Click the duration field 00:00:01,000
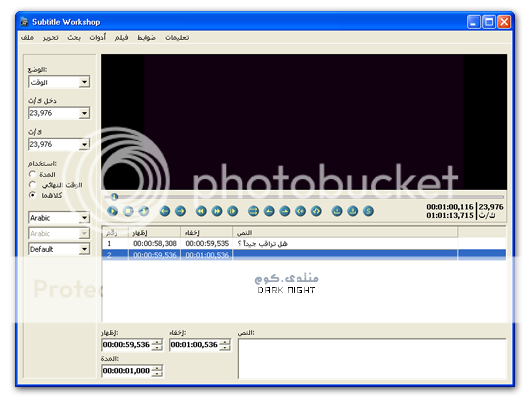The image size is (530, 399). [126, 371]
